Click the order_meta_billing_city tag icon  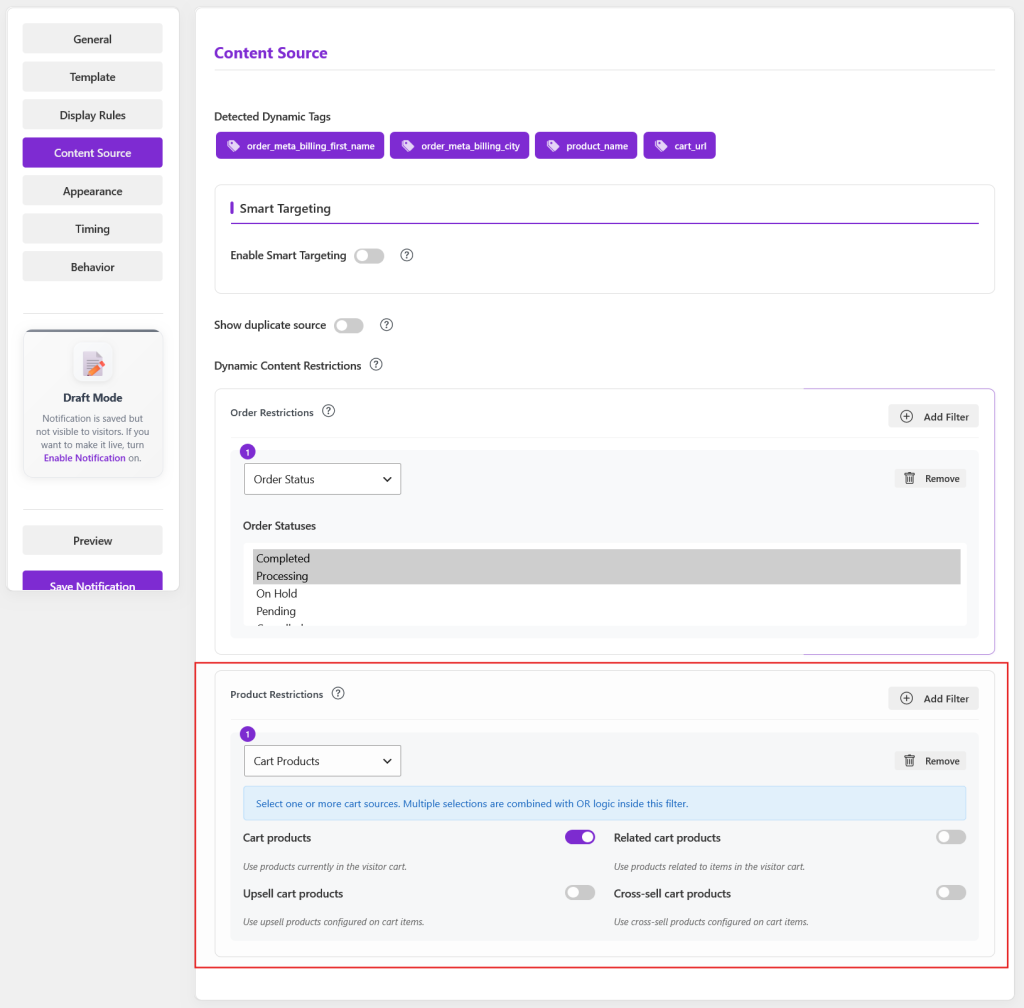click(x=408, y=146)
